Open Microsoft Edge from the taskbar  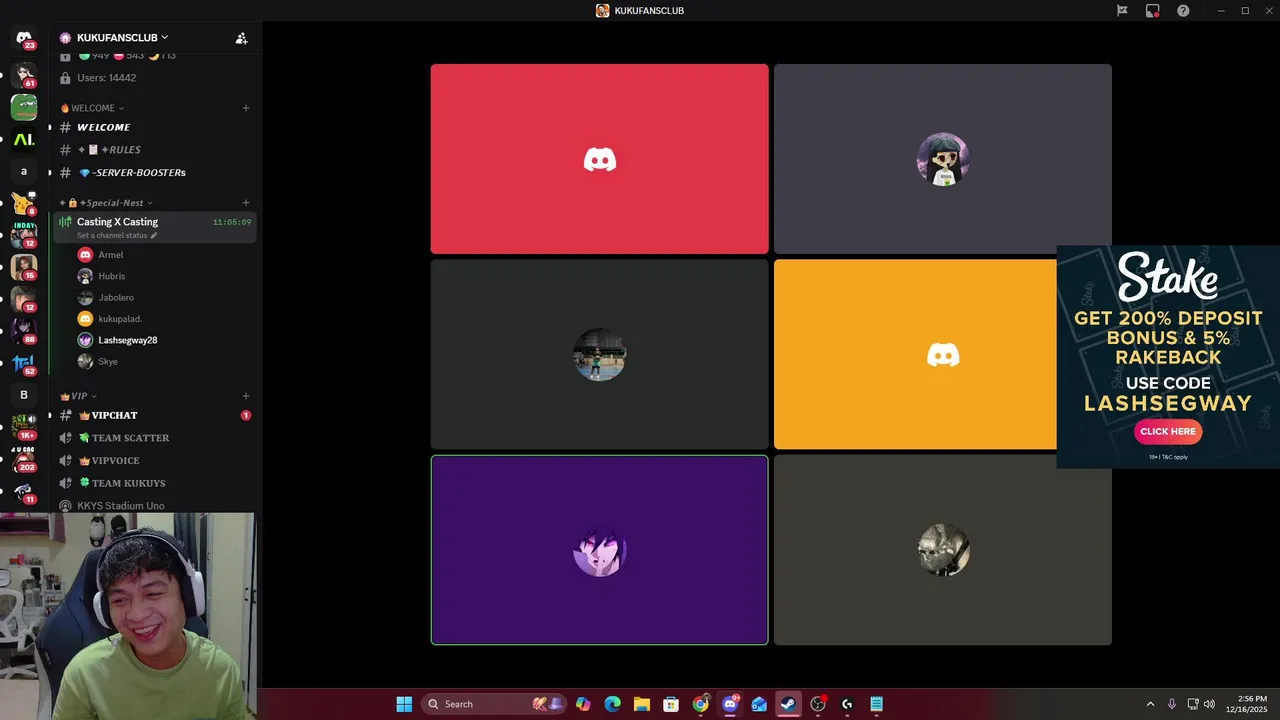(612, 704)
